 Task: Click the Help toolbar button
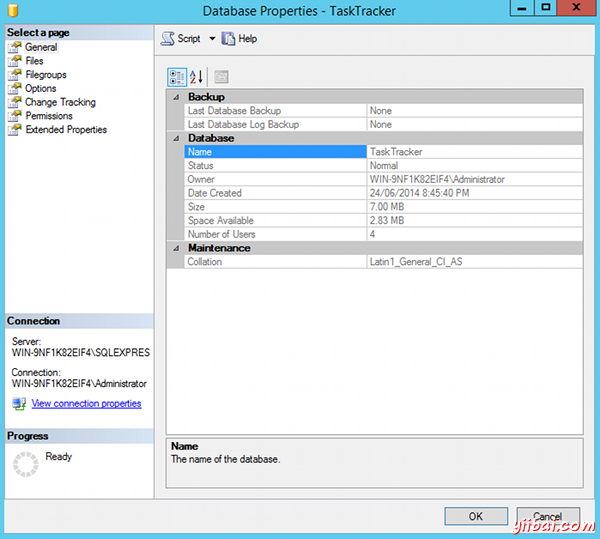click(x=239, y=39)
